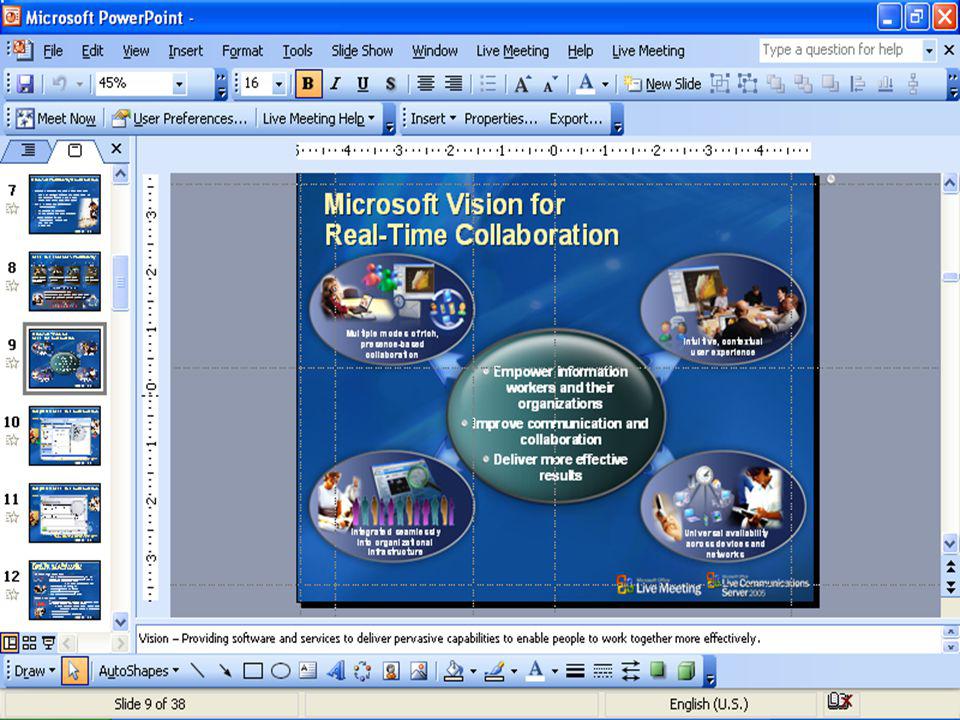This screenshot has width=960, height=720.
Task: Pick the Rectangle shape tool
Action: point(253,671)
